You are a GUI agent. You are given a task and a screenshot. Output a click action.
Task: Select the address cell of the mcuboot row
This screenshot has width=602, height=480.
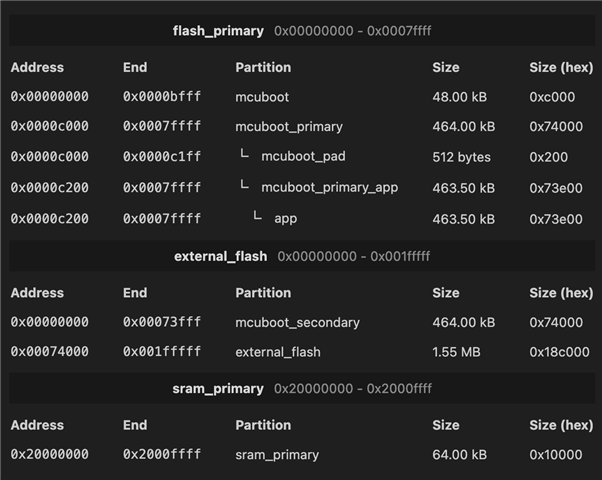click(x=50, y=96)
